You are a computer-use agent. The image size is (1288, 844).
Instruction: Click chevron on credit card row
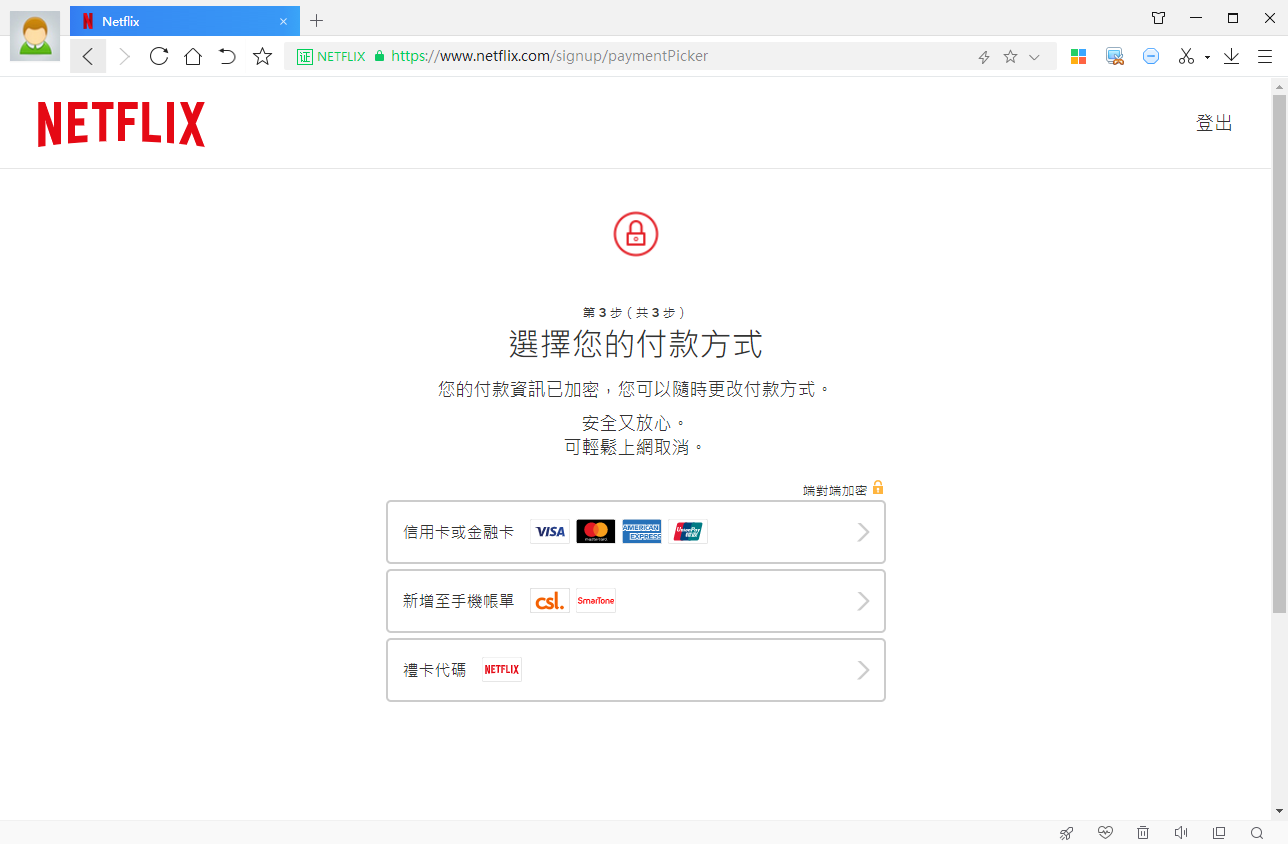pos(864,532)
